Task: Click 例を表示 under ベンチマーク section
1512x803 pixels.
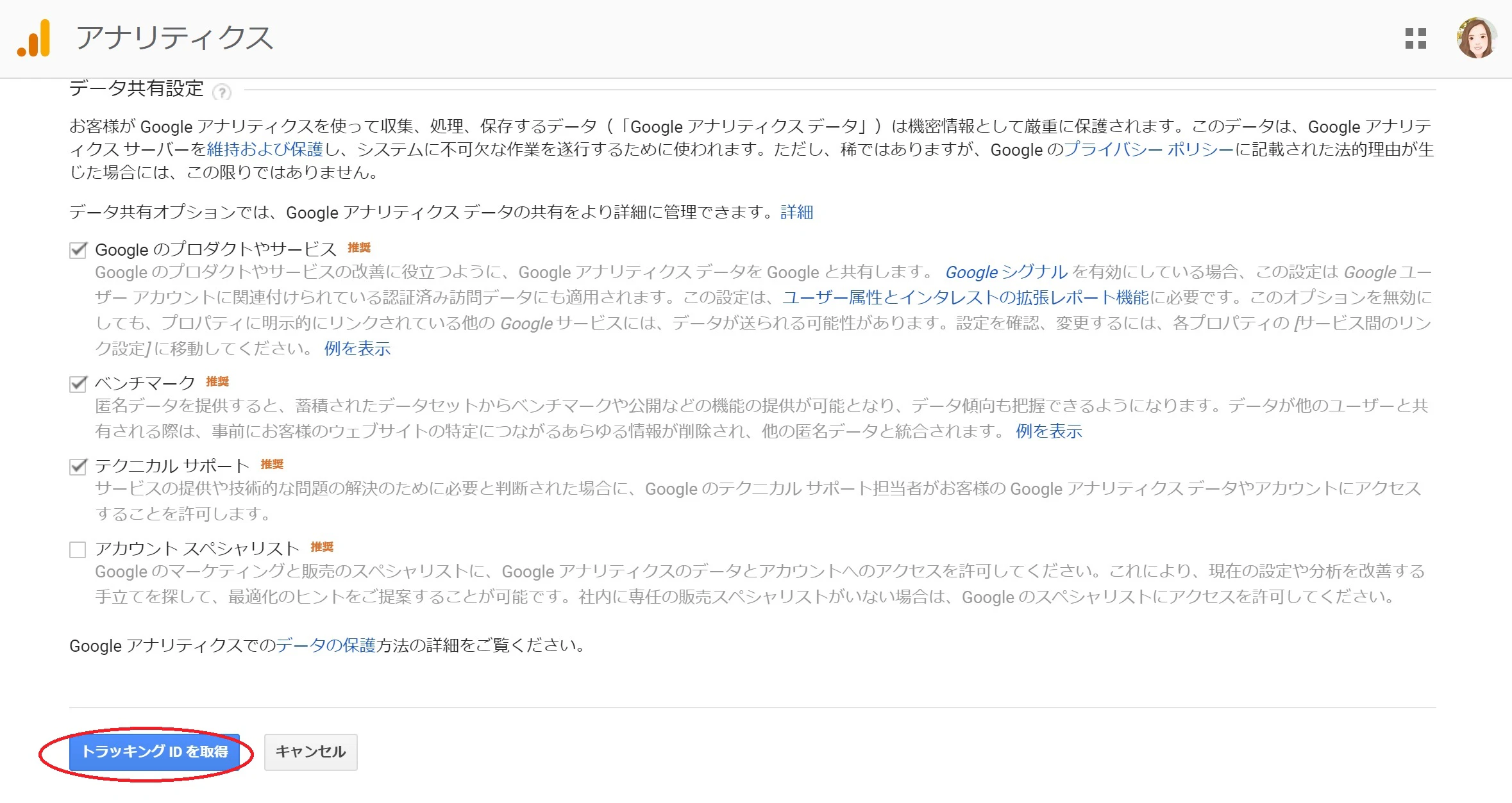Action: point(1049,431)
